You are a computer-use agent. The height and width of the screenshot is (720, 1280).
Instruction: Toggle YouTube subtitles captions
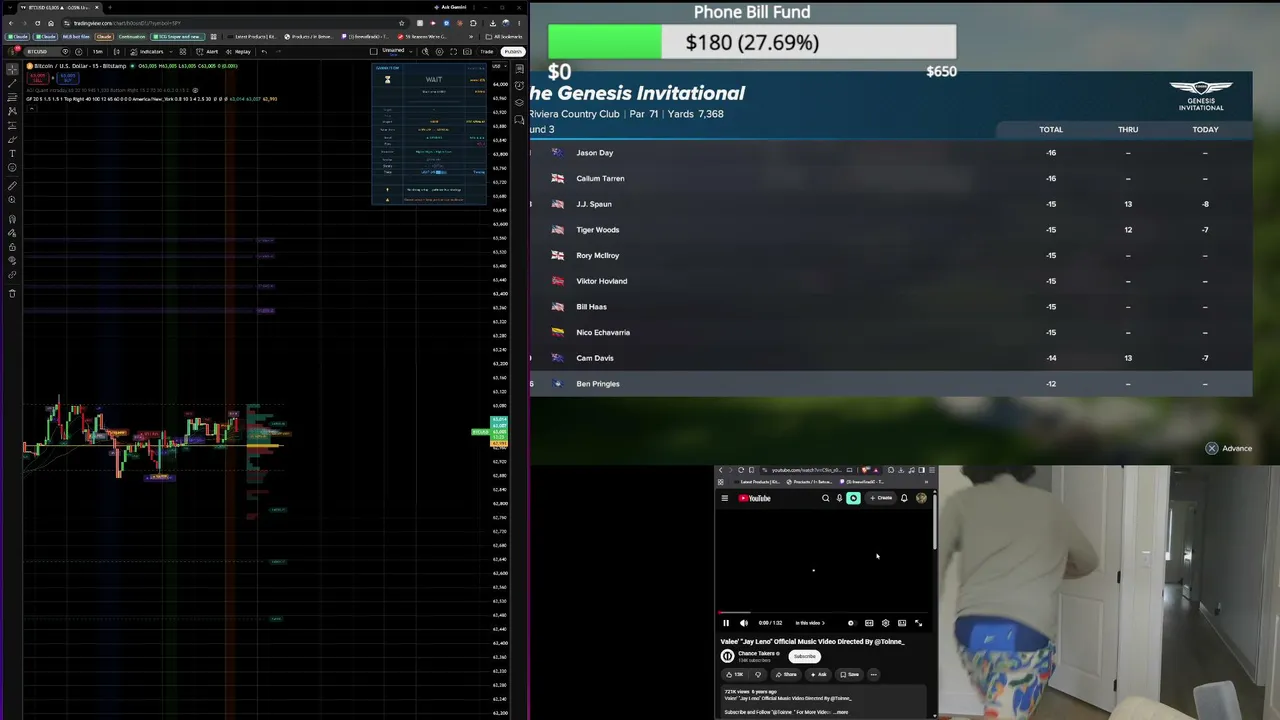[x=869, y=623]
